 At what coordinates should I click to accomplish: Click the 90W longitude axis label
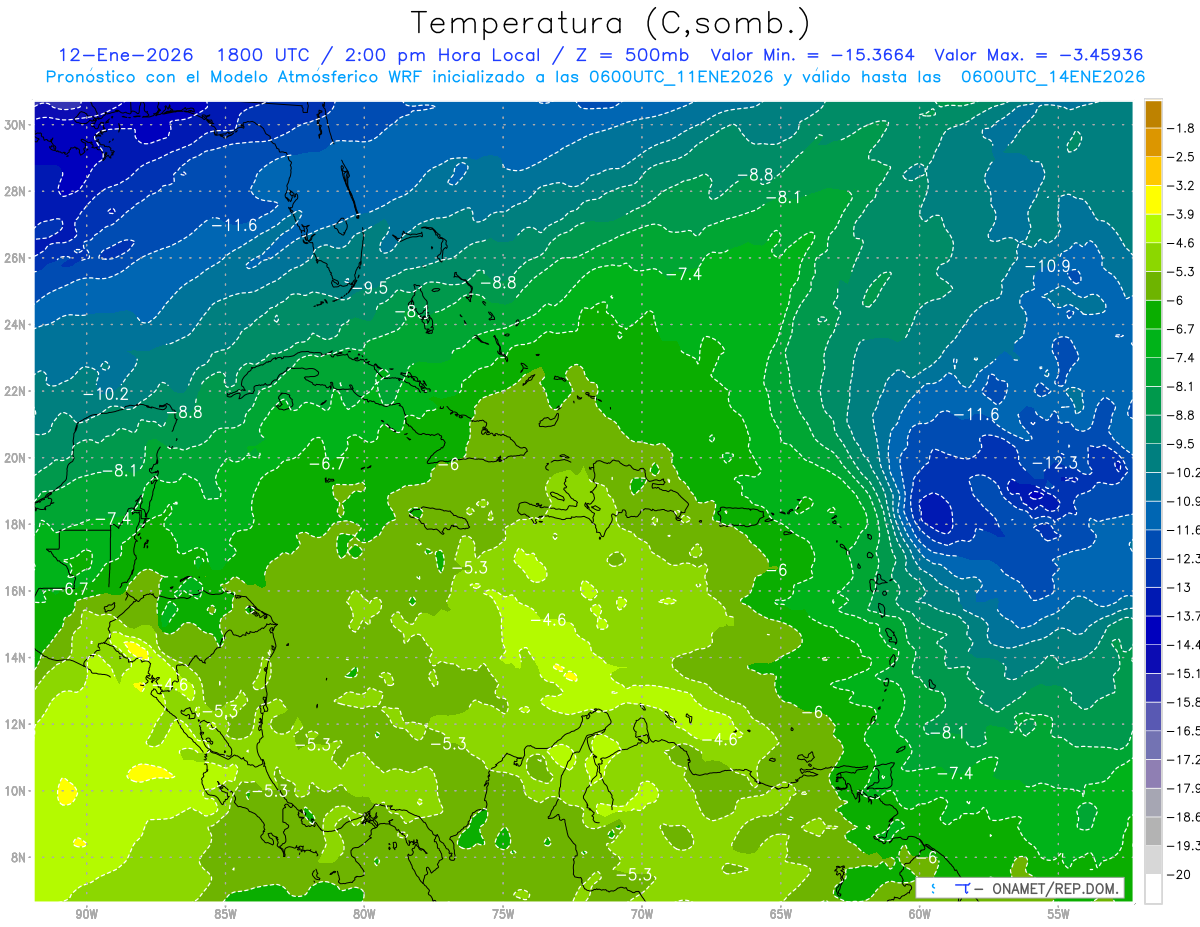(86, 914)
